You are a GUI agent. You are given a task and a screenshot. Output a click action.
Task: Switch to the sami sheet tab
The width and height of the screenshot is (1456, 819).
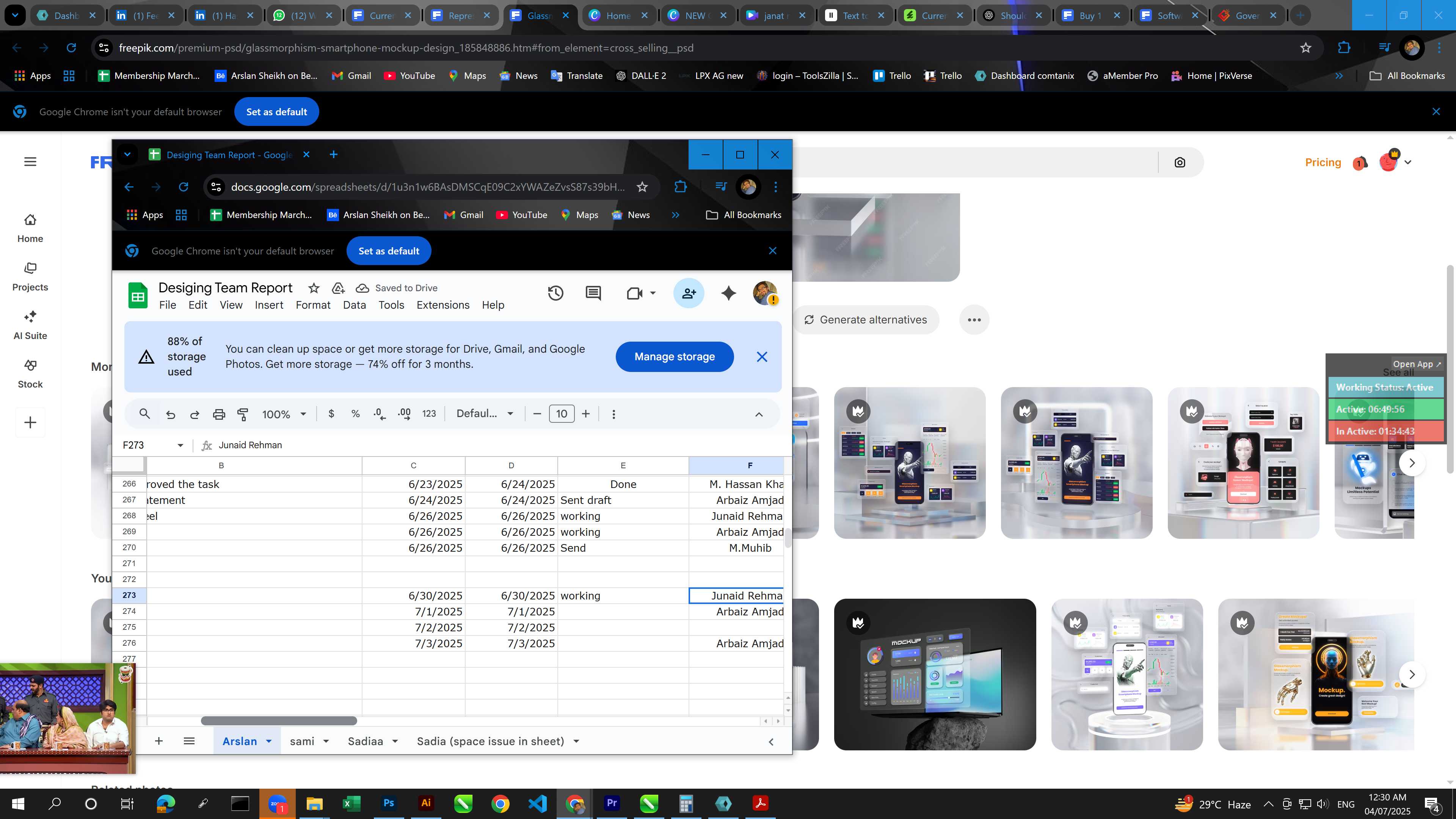[303, 741]
